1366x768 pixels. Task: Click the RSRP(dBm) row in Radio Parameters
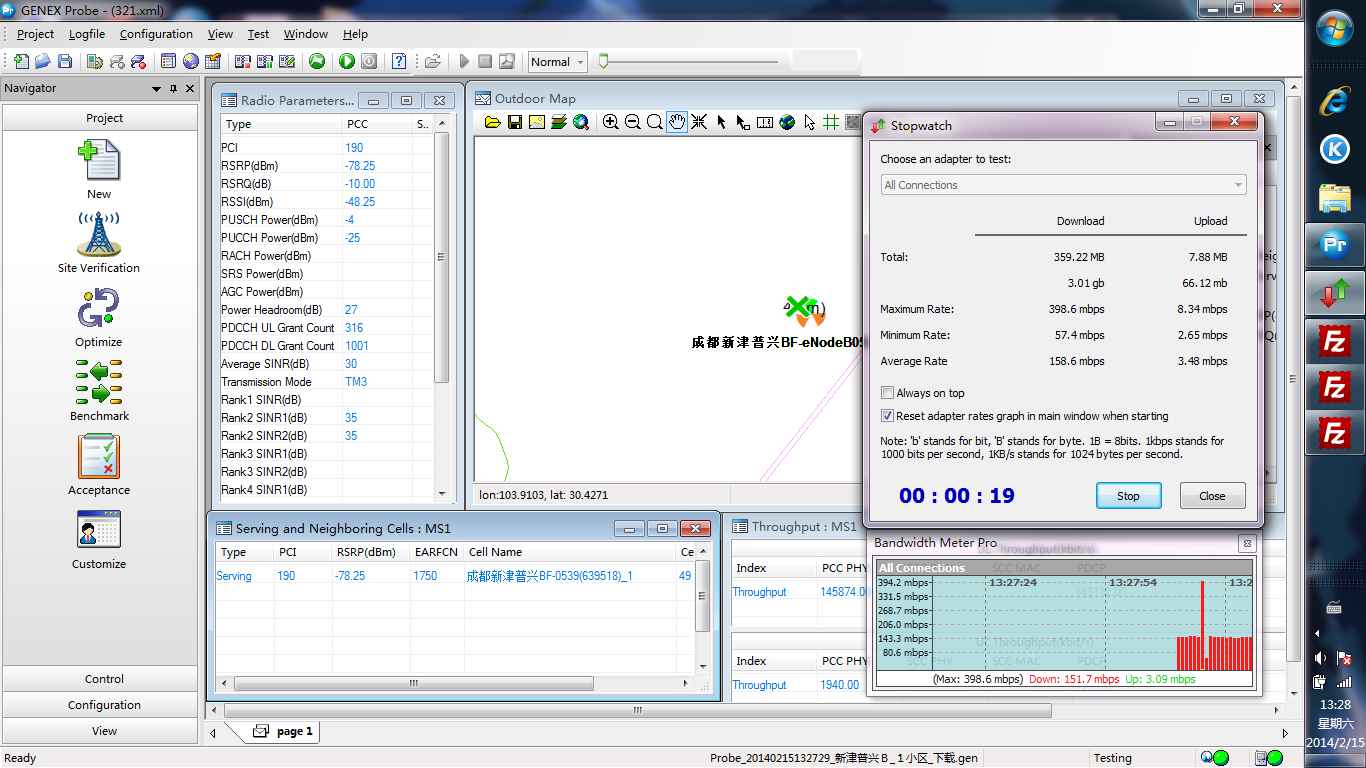(327, 166)
